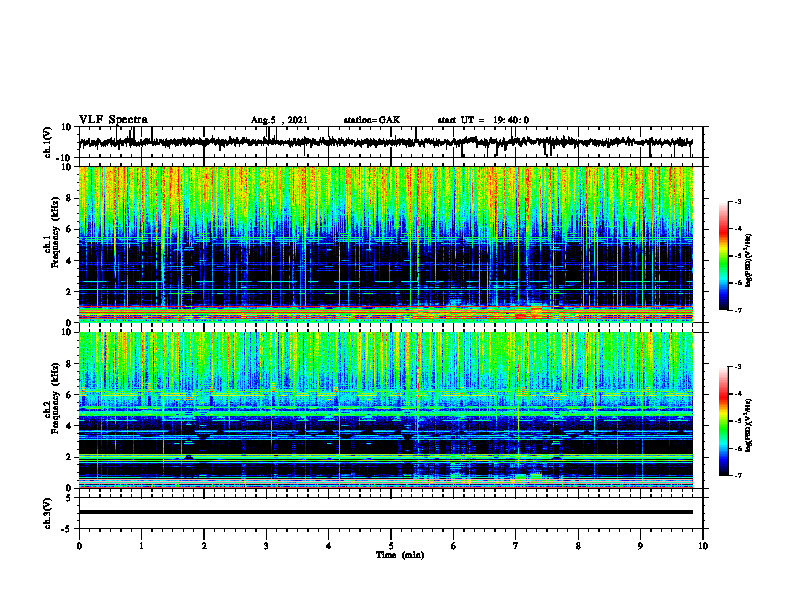Image resolution: width=792 pixels, height=612 pixels.
Task: Click time axis tick label "5"
Action: pos(391,546)
